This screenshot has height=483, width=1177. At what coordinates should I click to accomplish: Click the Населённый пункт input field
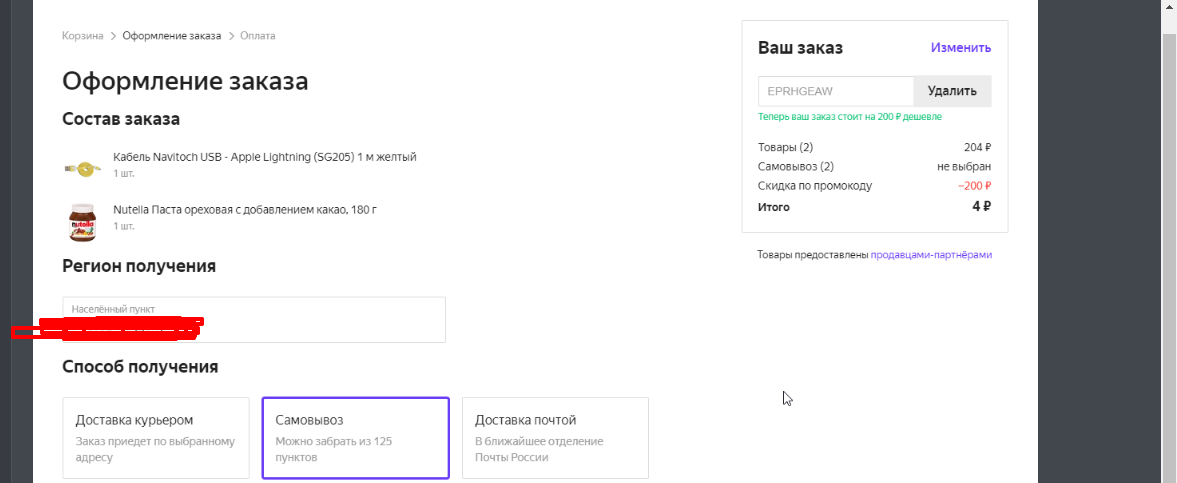click(254, 320)
